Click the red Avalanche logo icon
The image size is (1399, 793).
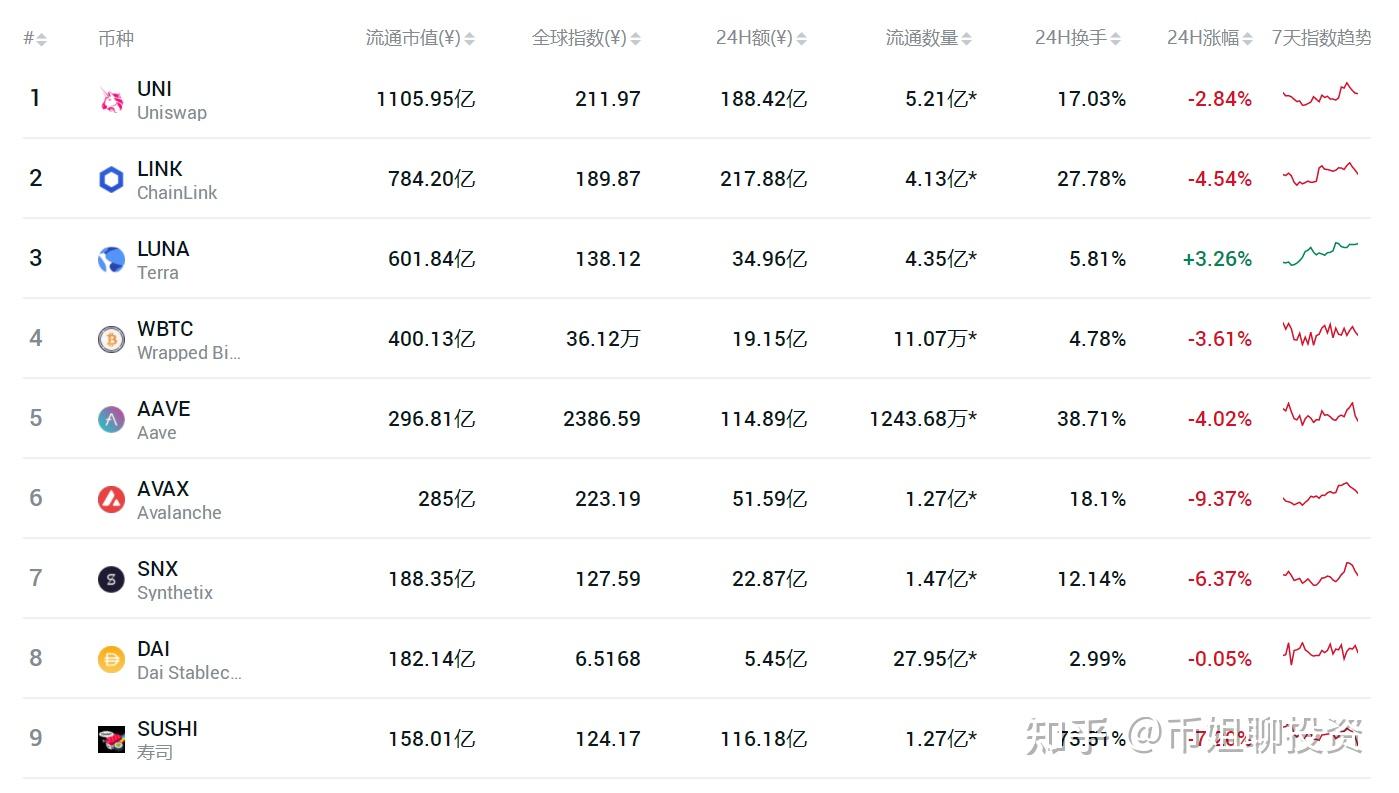tap(111, 499)
